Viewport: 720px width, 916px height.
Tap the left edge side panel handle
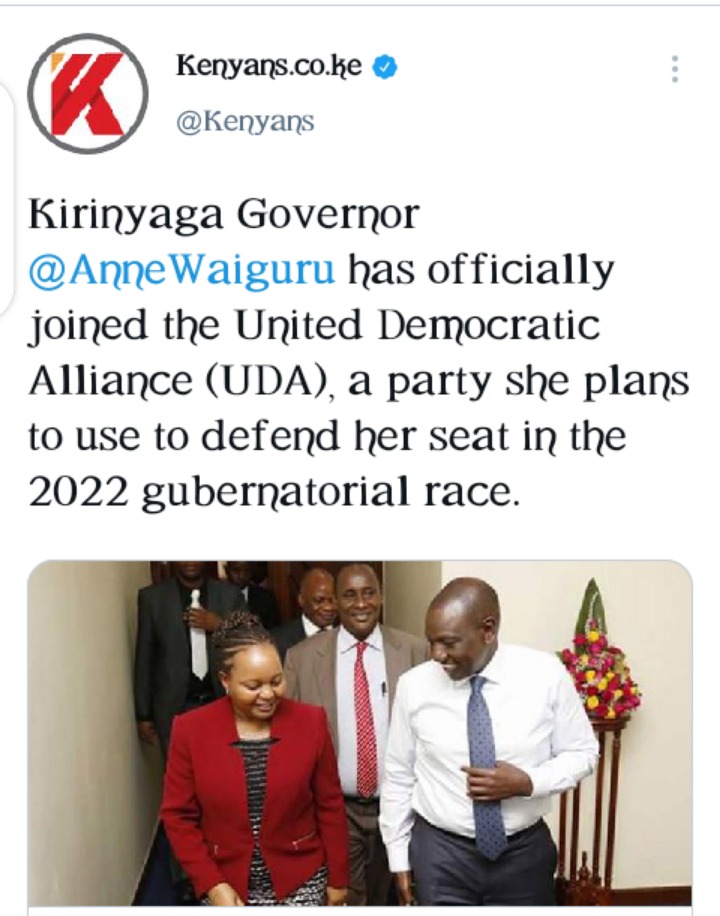[x=6, y=197]
